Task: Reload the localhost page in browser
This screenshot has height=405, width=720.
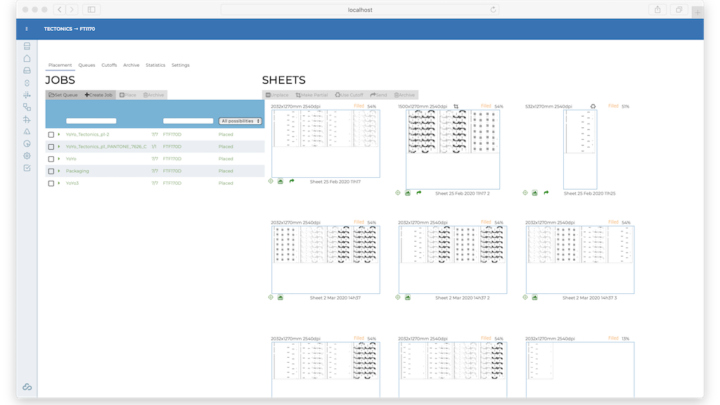Action: [x=493, y=10]
